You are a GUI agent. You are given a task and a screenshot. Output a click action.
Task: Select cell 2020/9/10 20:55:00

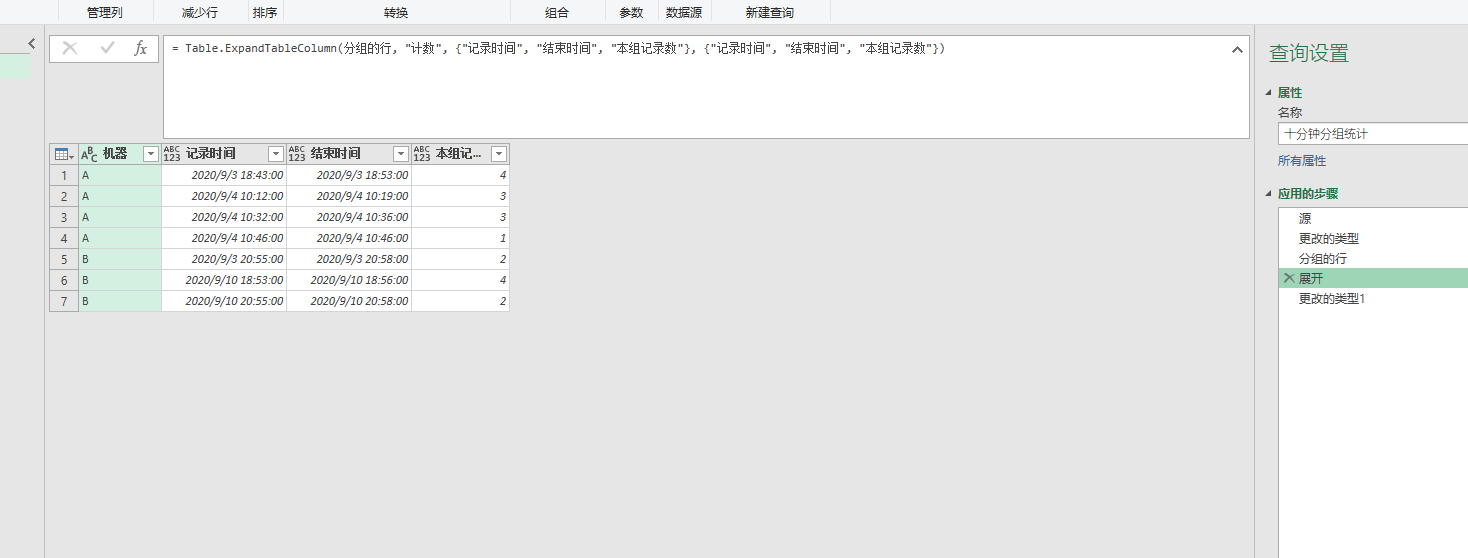click(x=224, y=301)
